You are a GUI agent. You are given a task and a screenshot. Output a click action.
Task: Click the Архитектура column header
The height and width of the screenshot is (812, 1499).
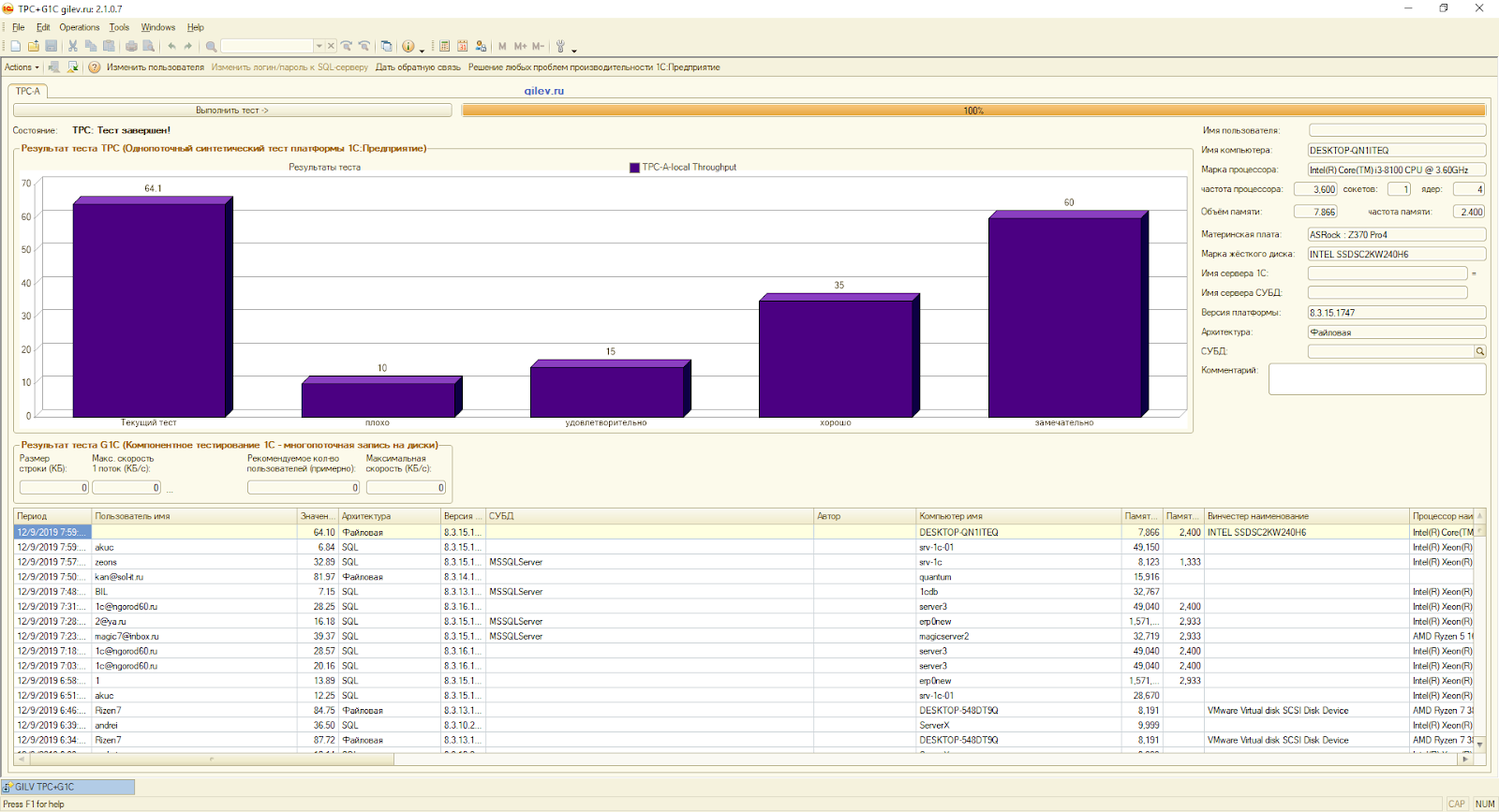click(389, 516)
